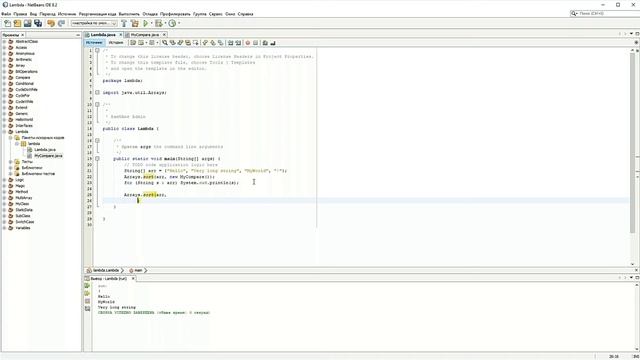Click lambda.Lambda breadcrumb in navigation bar
Screen dimensions: 640x360
106,270
